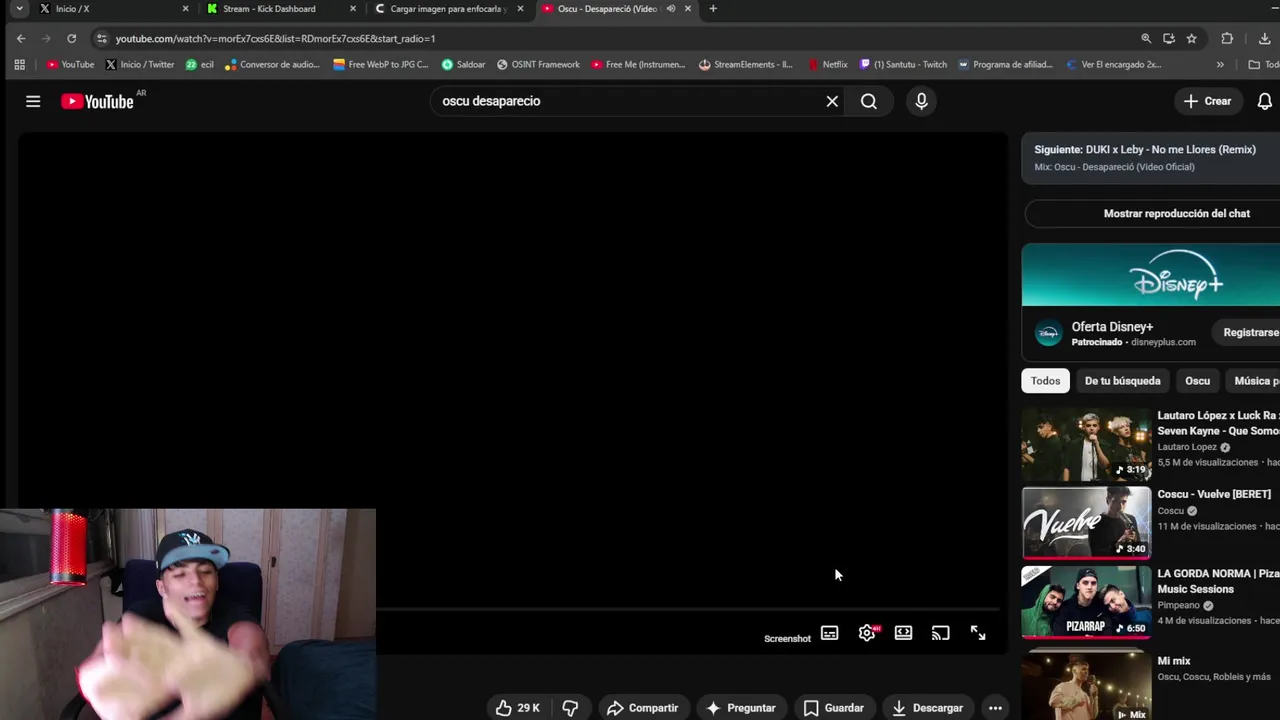Save the video with Guardar
Image resolution: width=1280 pixels, height=720 pixels.
click(x=834, y=708)
